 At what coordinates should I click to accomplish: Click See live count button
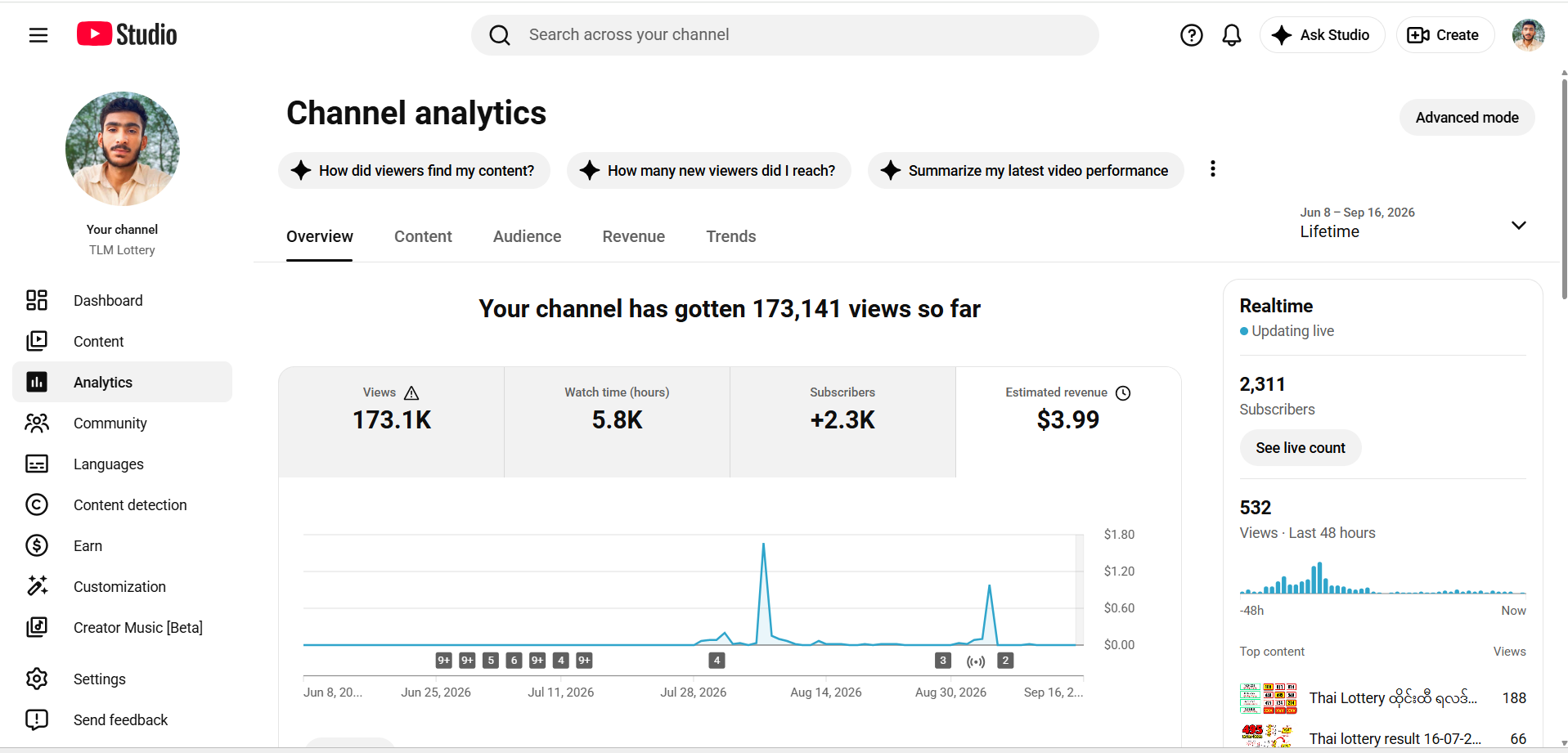coord(1301,448)
